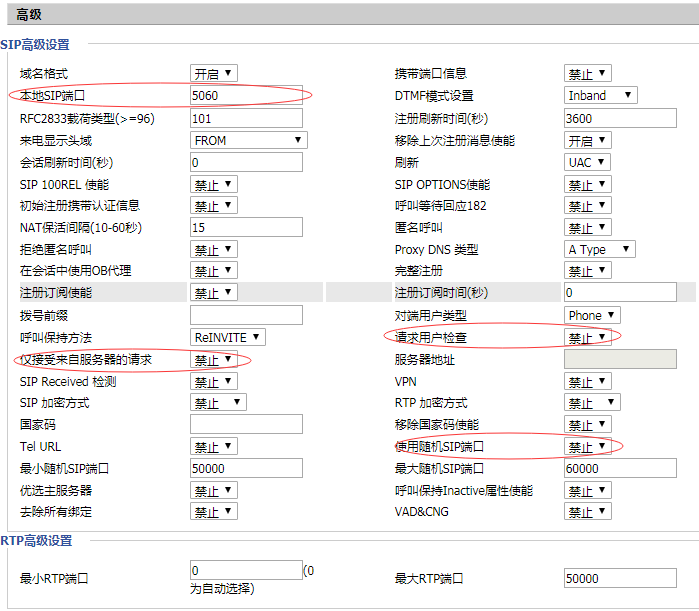Open the DTMF模式设置 Inband dropdown
The image size is (699, 611).
(x=600, y=96)
